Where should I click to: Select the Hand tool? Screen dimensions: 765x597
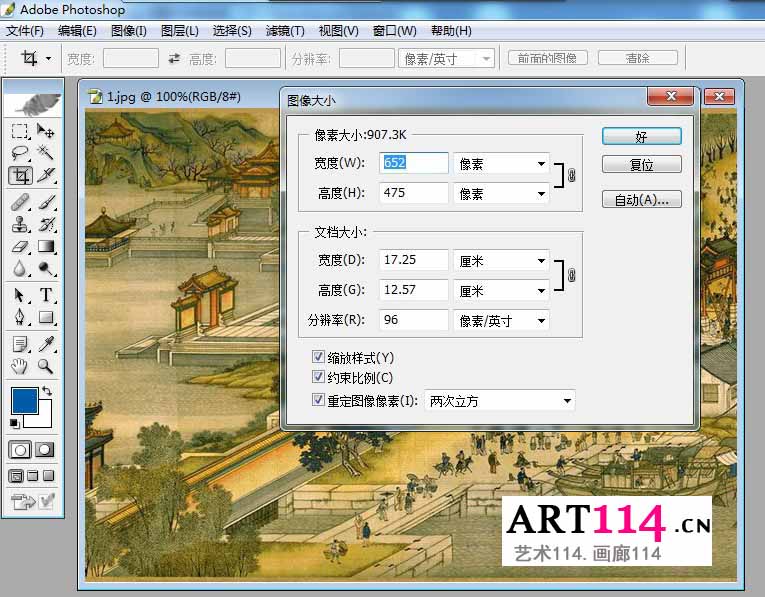coord(20,366)
